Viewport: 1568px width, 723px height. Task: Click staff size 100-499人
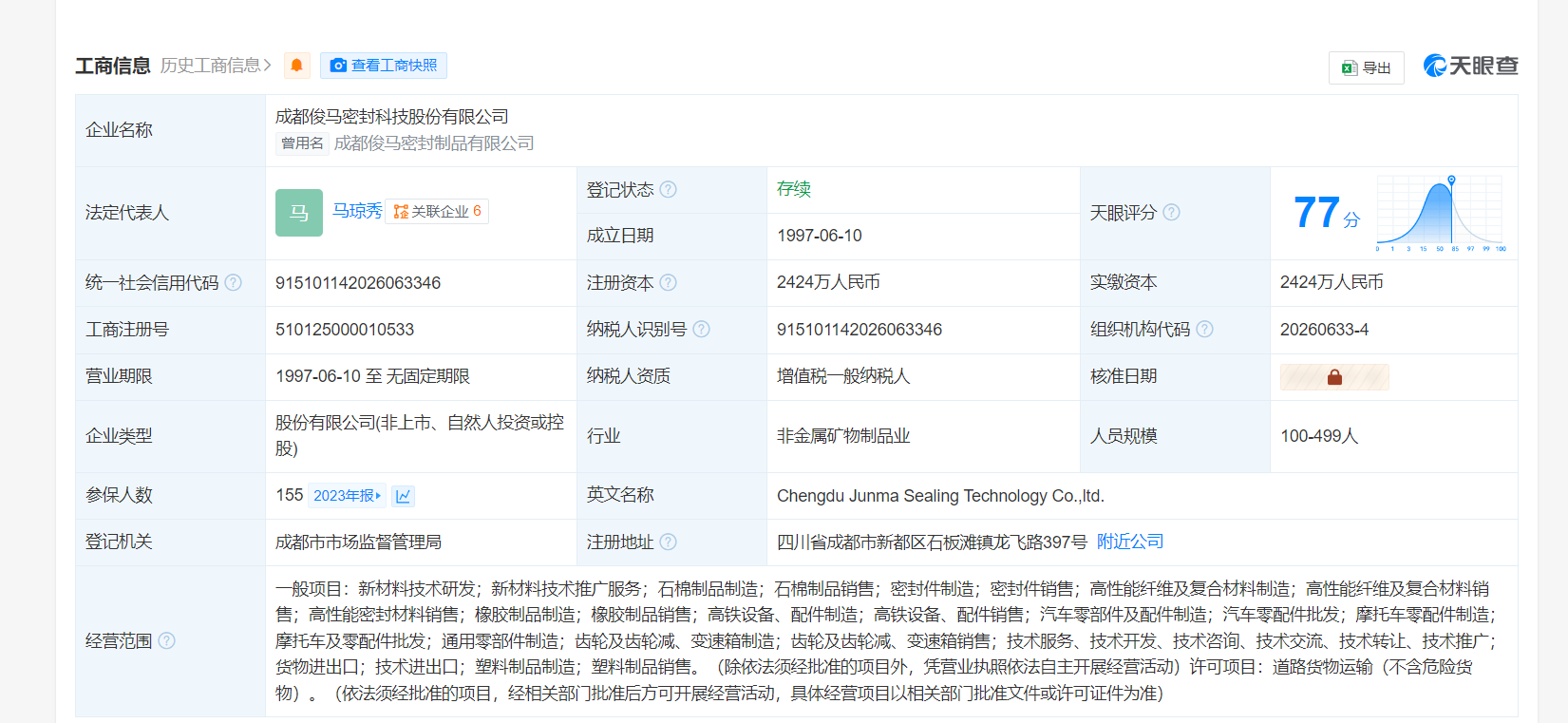1319,436
